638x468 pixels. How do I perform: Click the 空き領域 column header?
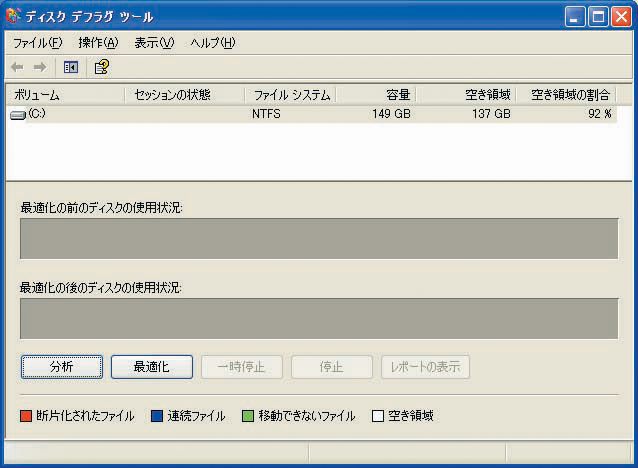tap(465, 95)
